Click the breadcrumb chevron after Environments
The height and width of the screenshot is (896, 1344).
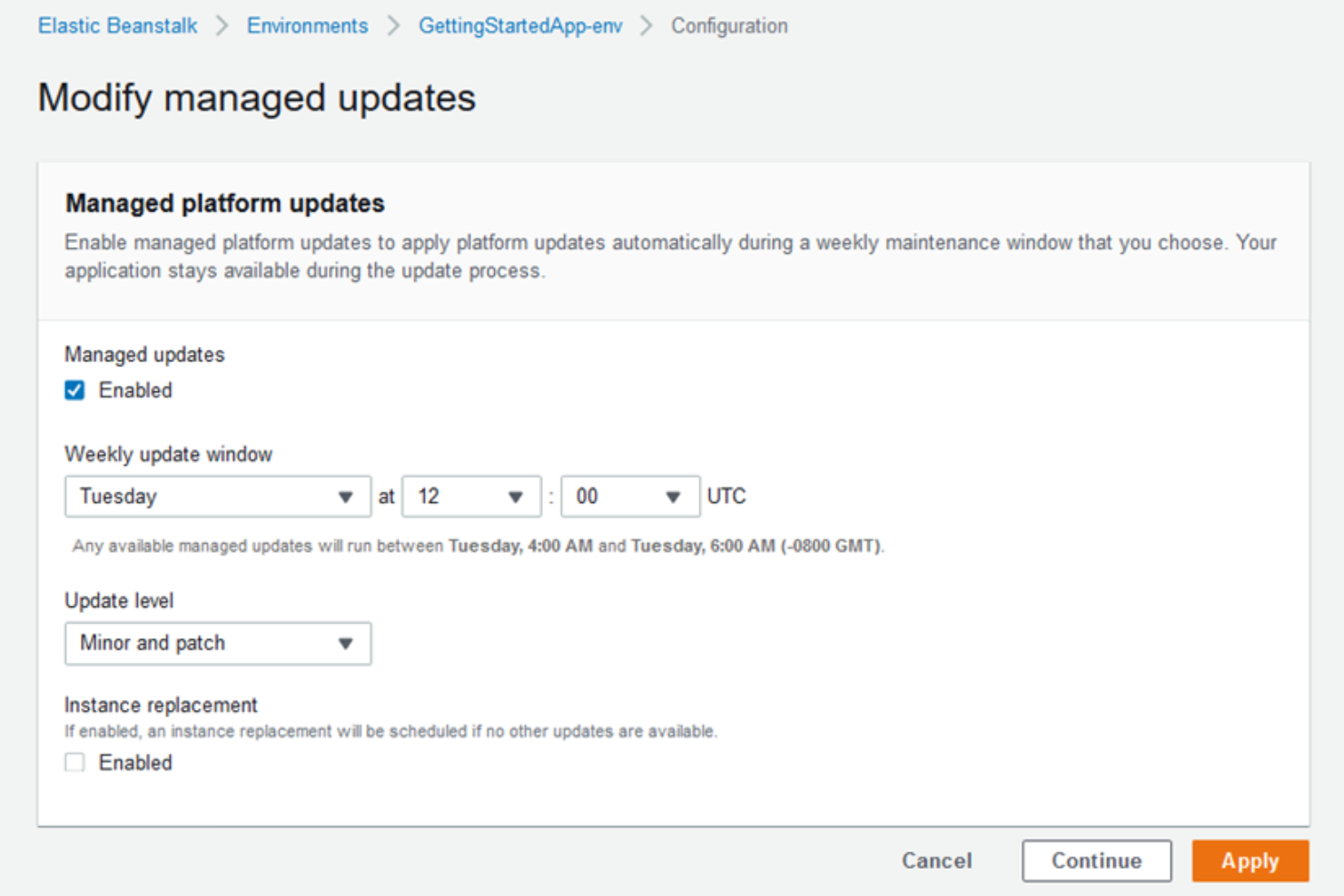[x=393, y=26]
